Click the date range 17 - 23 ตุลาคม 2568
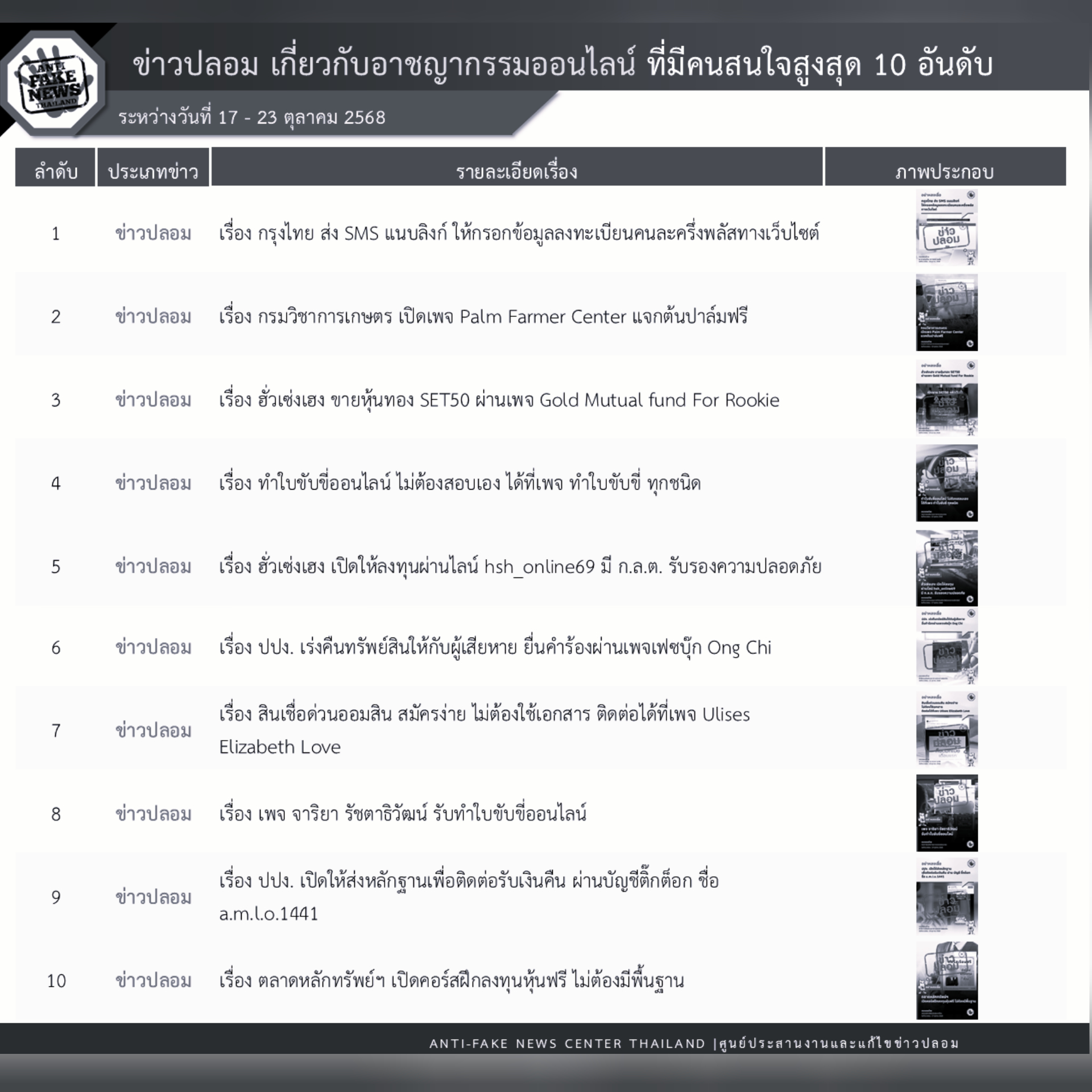The image size is (1092, 1092). [x=253, y=118]
